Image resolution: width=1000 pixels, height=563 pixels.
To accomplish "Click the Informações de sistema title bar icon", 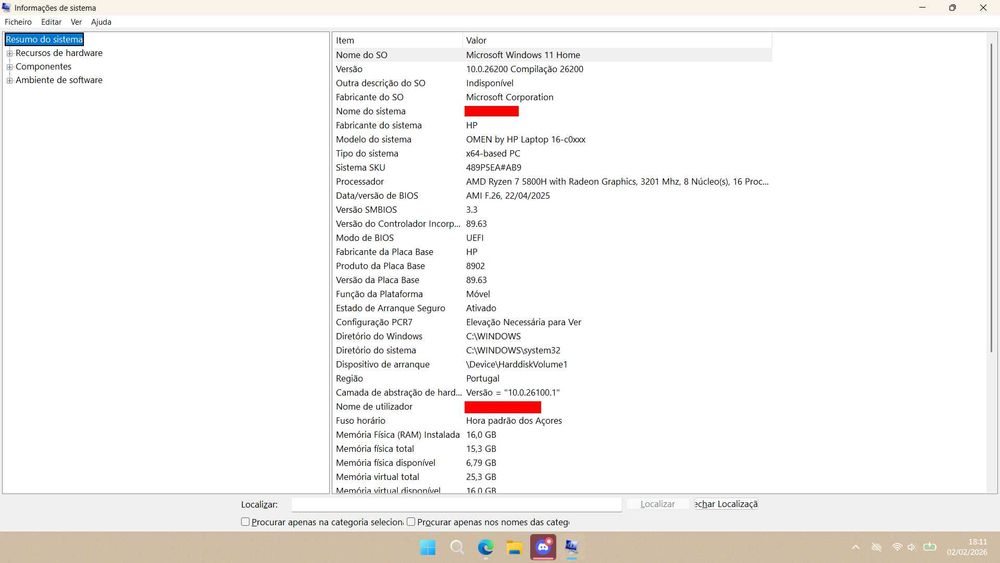I will click(x=6, y=8).
